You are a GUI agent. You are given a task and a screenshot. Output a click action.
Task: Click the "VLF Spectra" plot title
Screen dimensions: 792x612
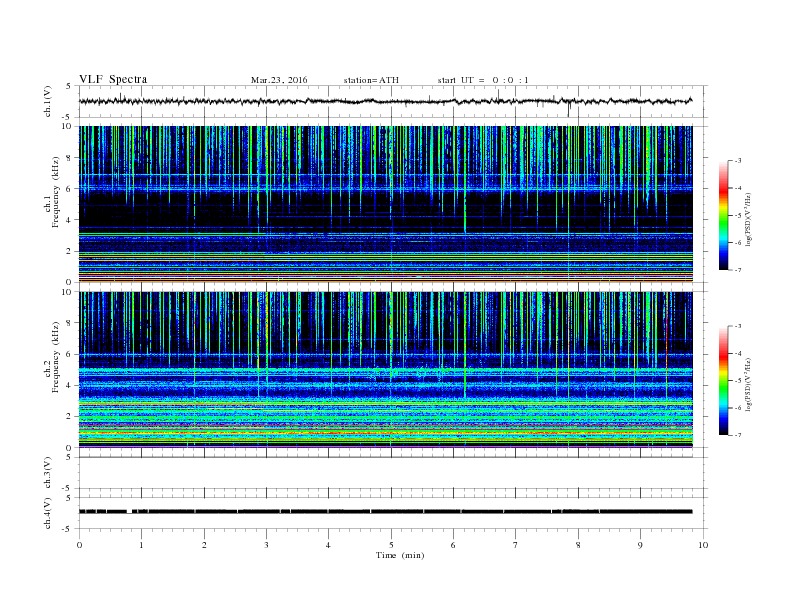click(113, 79)
